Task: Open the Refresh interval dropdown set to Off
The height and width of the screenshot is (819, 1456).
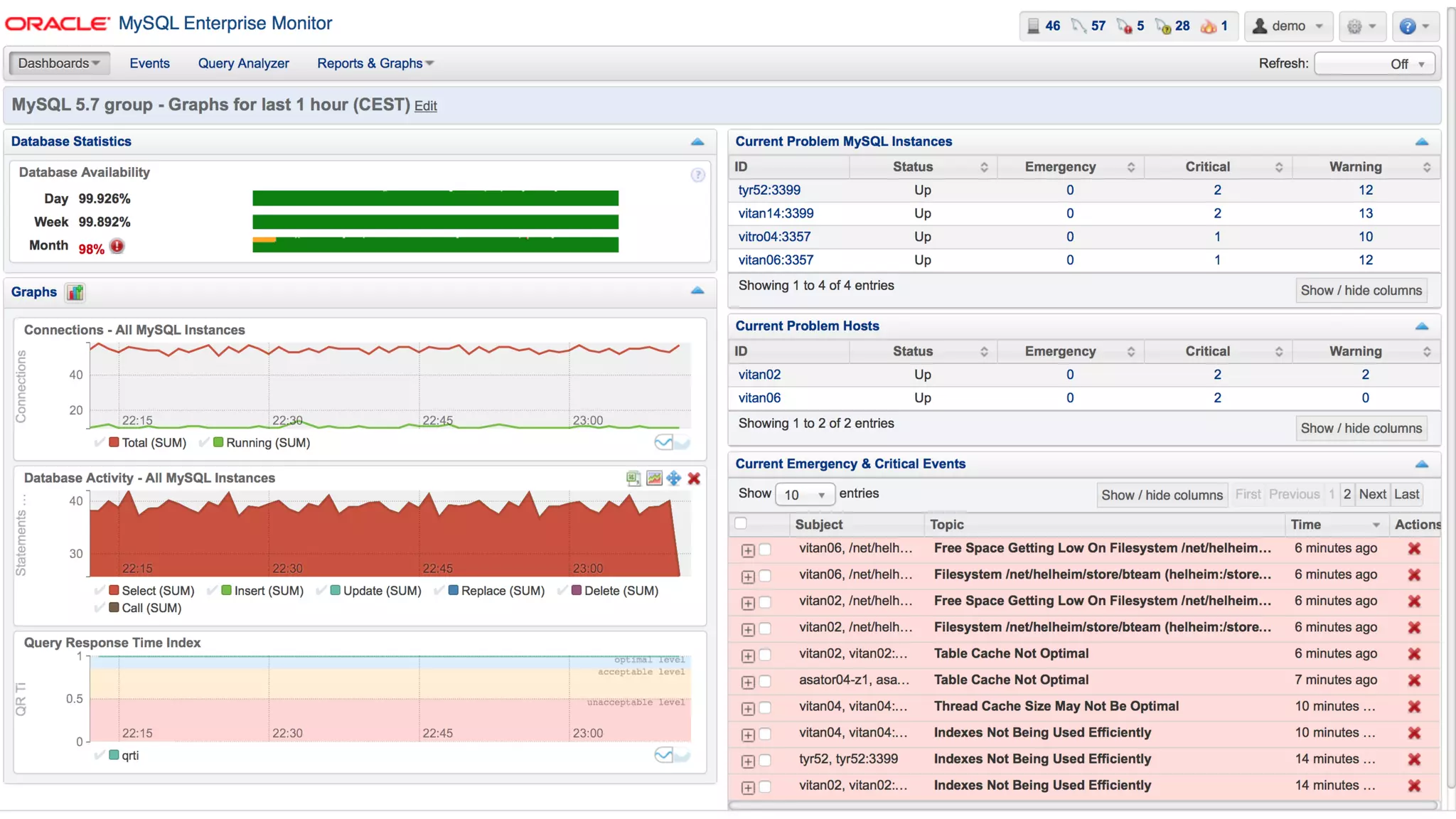Action: coord(1374,64)
